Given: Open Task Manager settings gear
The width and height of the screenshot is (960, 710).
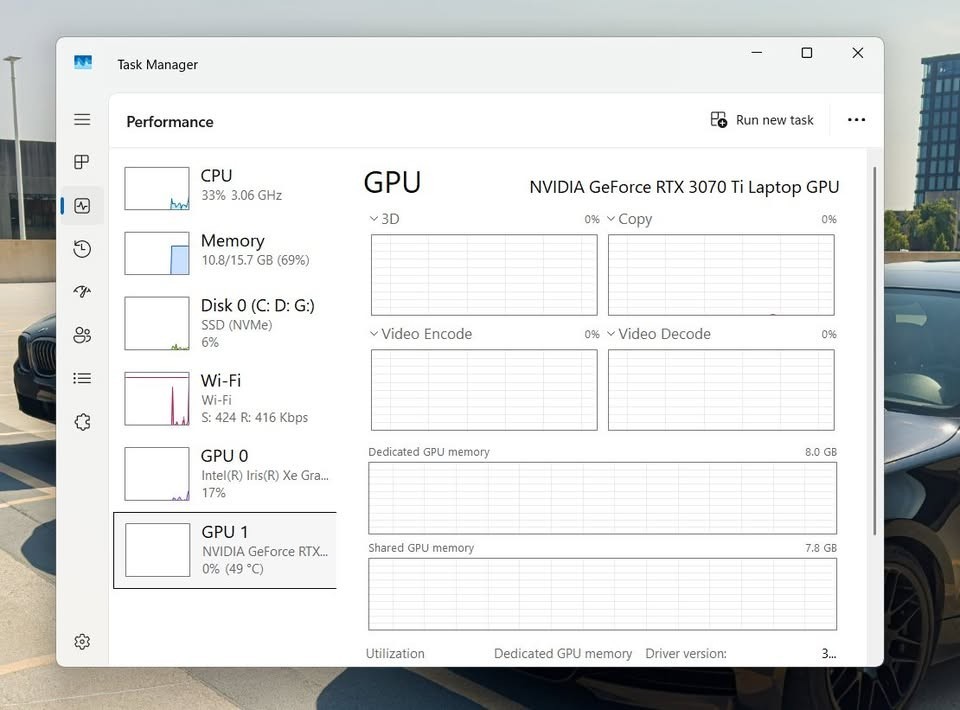Looking at the screenshot, I should pos(82,641).
